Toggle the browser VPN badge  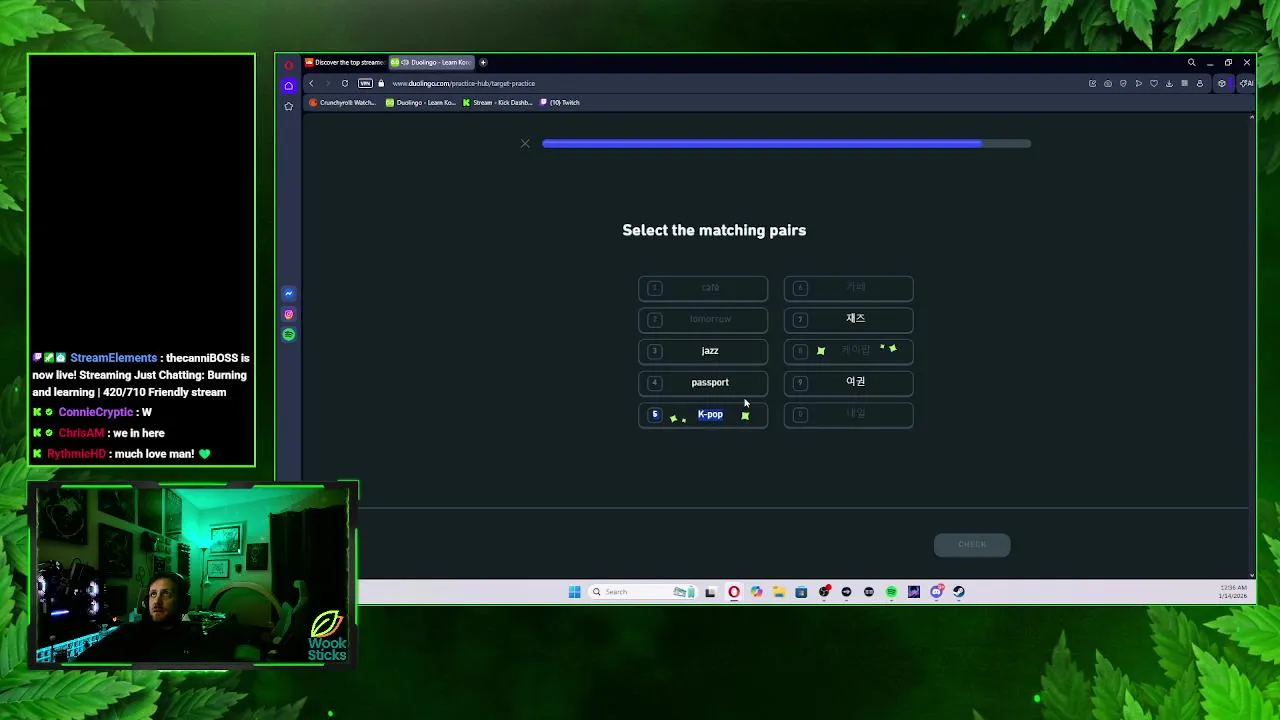point(365,83)
